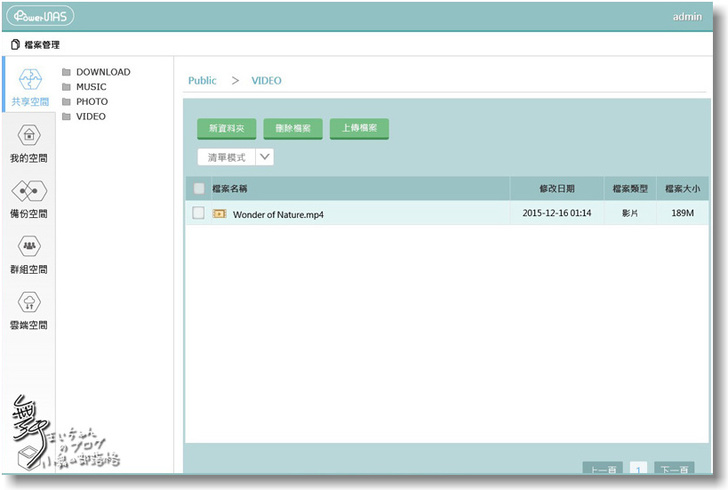Screen dimensions: 728x490
Task: Click the 上傳檔案 upload file button
Action: (359, 129)
